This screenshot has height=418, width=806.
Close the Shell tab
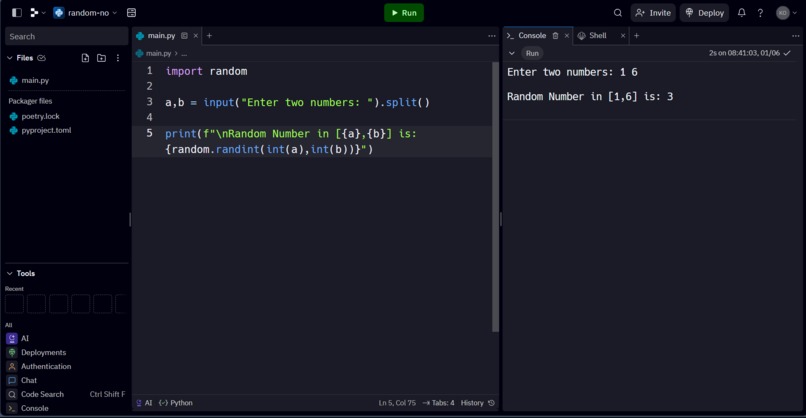tap(622, 35)
